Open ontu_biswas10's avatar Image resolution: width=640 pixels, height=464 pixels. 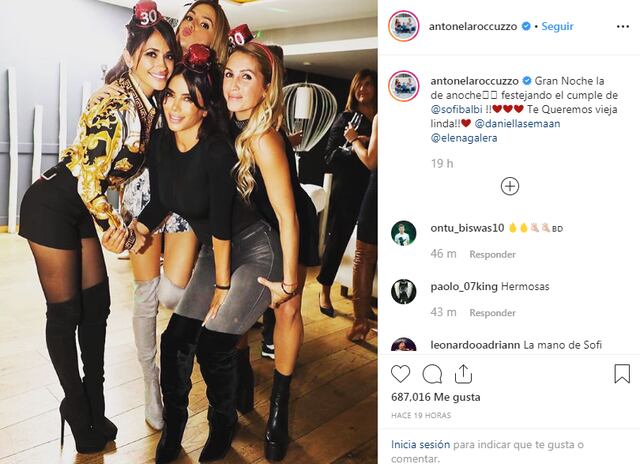[403, 233]
